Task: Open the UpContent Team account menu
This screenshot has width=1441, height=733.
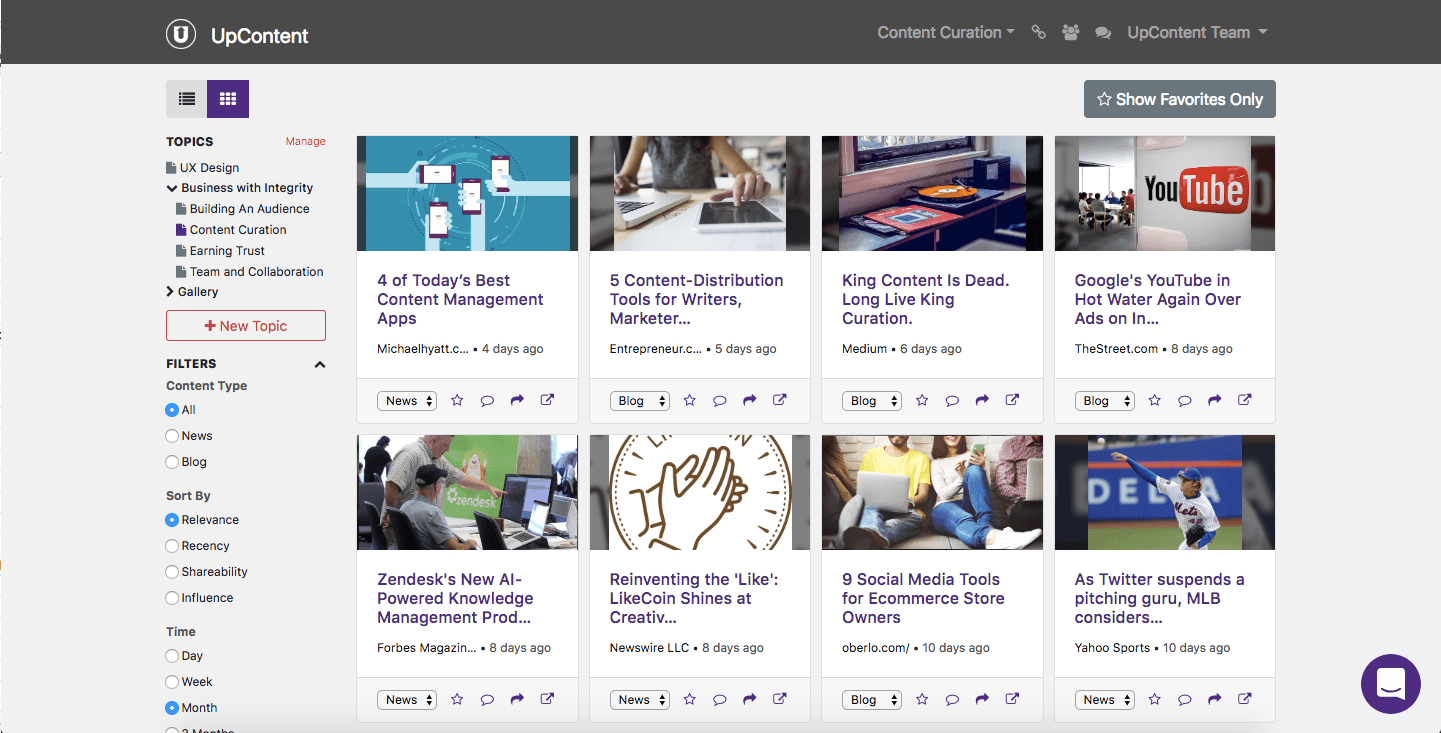Action: 1197,33
